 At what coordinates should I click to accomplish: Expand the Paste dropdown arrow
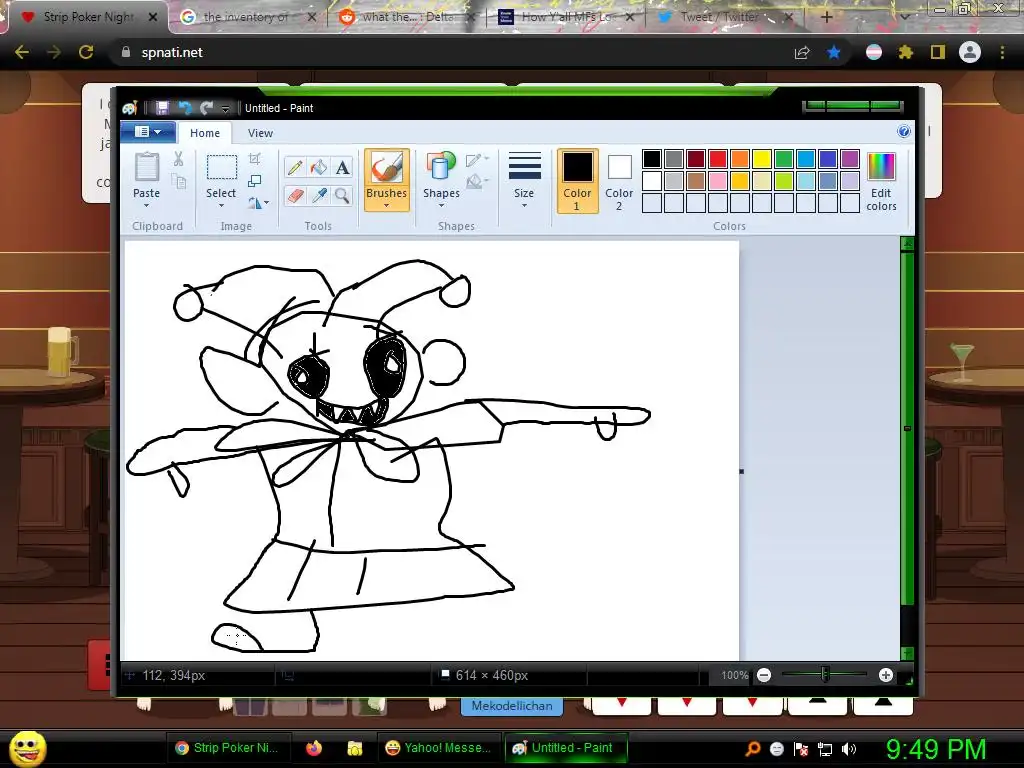146,205
